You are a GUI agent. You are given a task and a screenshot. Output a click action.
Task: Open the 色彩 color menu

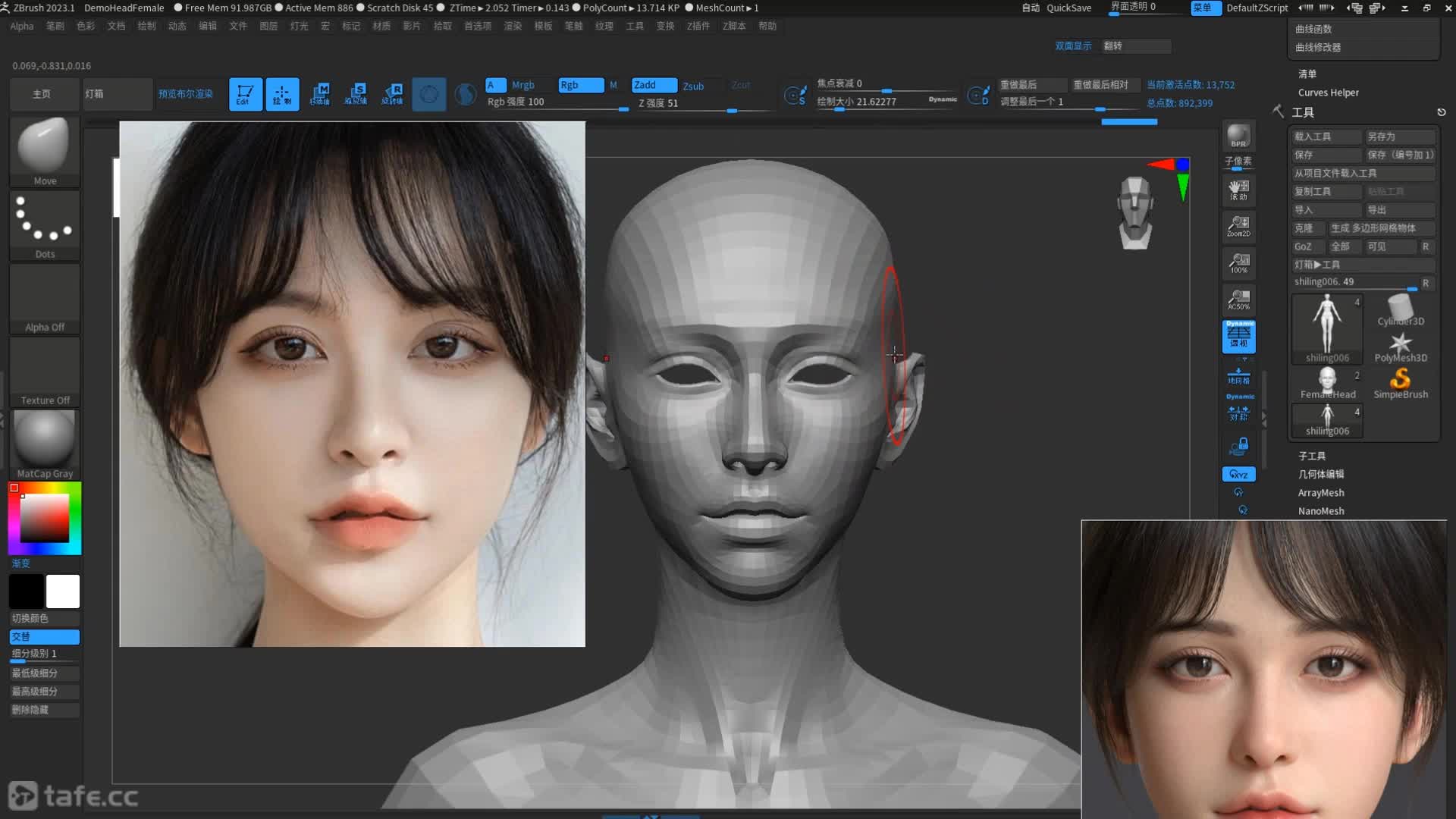pos(86,26)
